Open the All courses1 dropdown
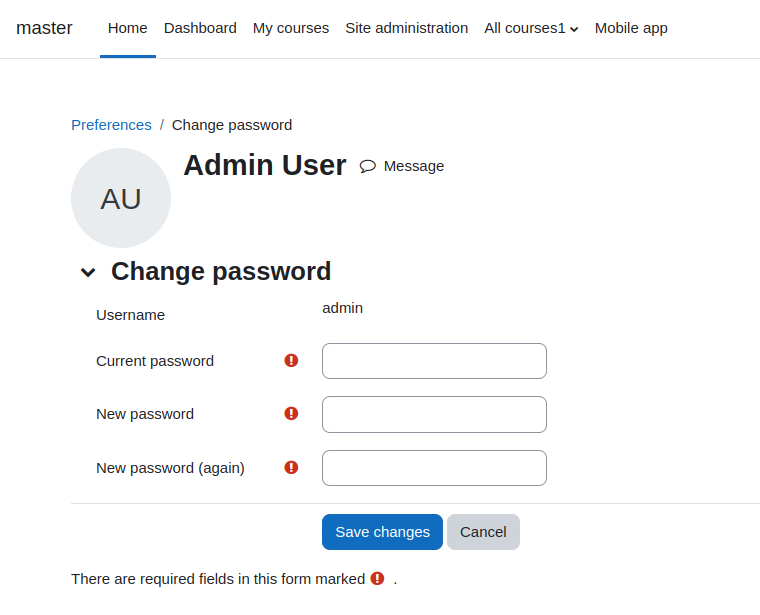 (x=531, y=28)
